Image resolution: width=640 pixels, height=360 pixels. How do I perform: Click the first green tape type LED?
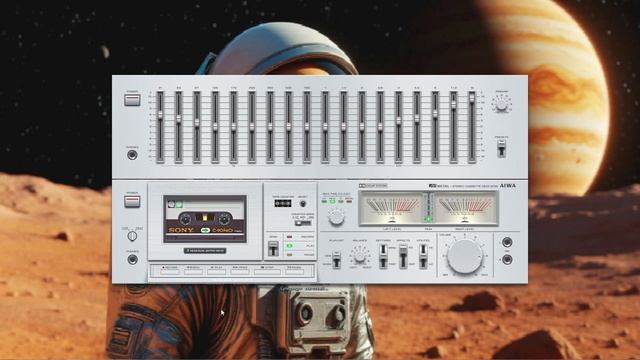[x=324, y=201]
